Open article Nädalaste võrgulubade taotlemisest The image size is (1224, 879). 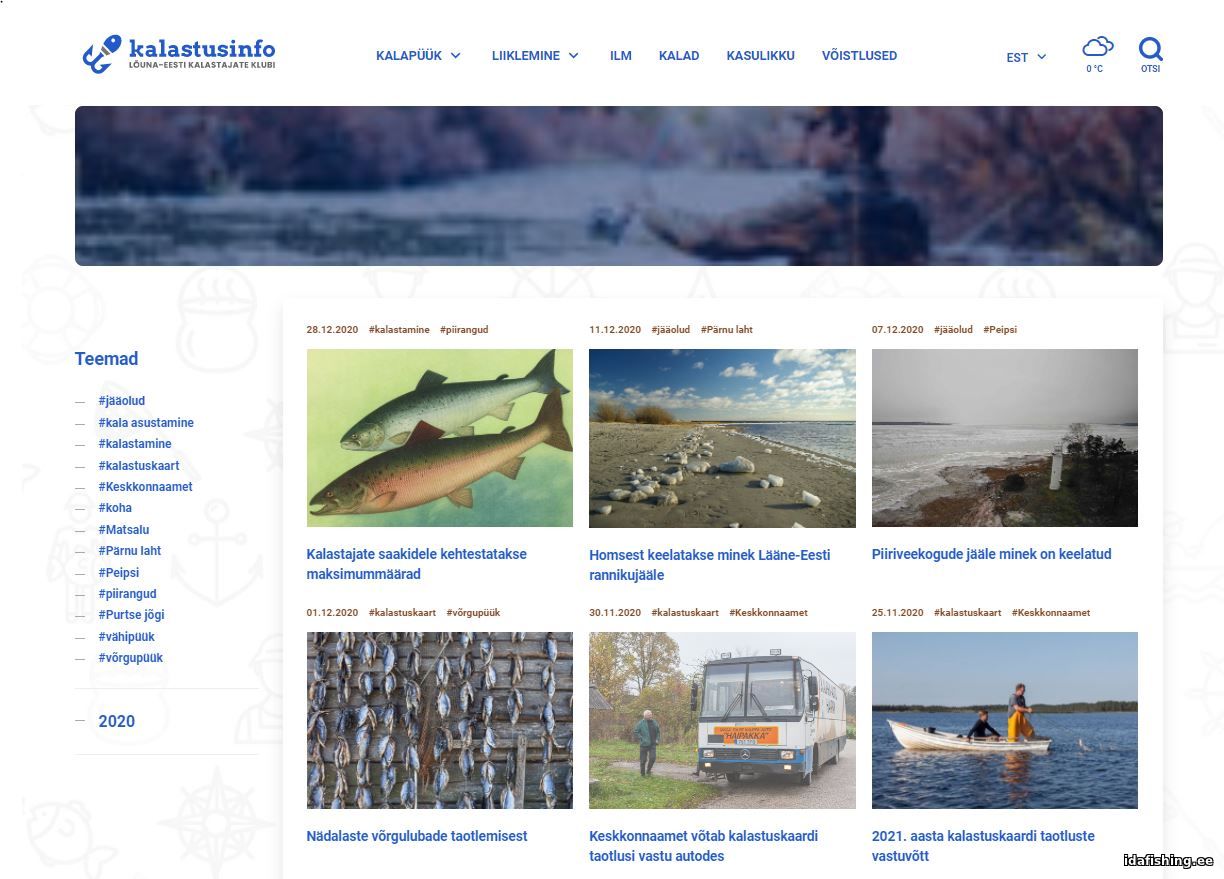pos(417,836)
